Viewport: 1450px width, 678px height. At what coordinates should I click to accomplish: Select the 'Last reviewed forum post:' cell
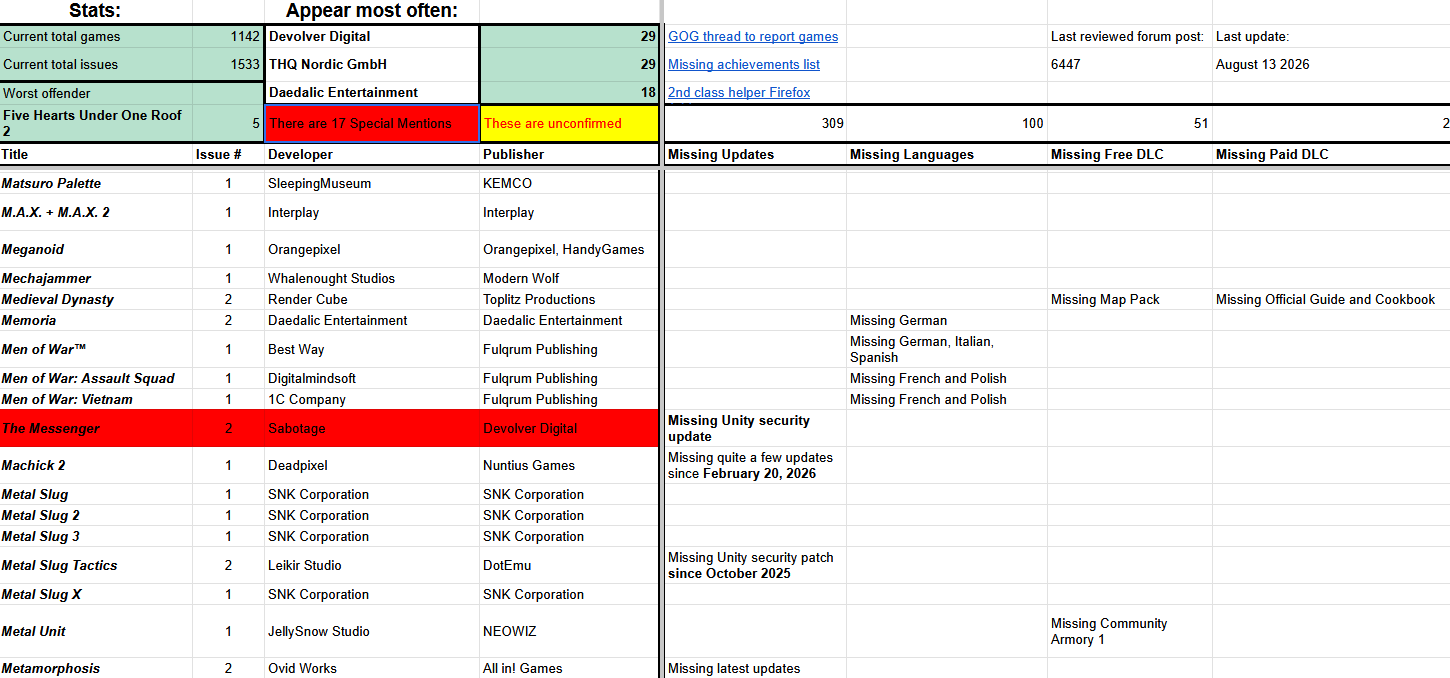click(x=1130, y=37)
